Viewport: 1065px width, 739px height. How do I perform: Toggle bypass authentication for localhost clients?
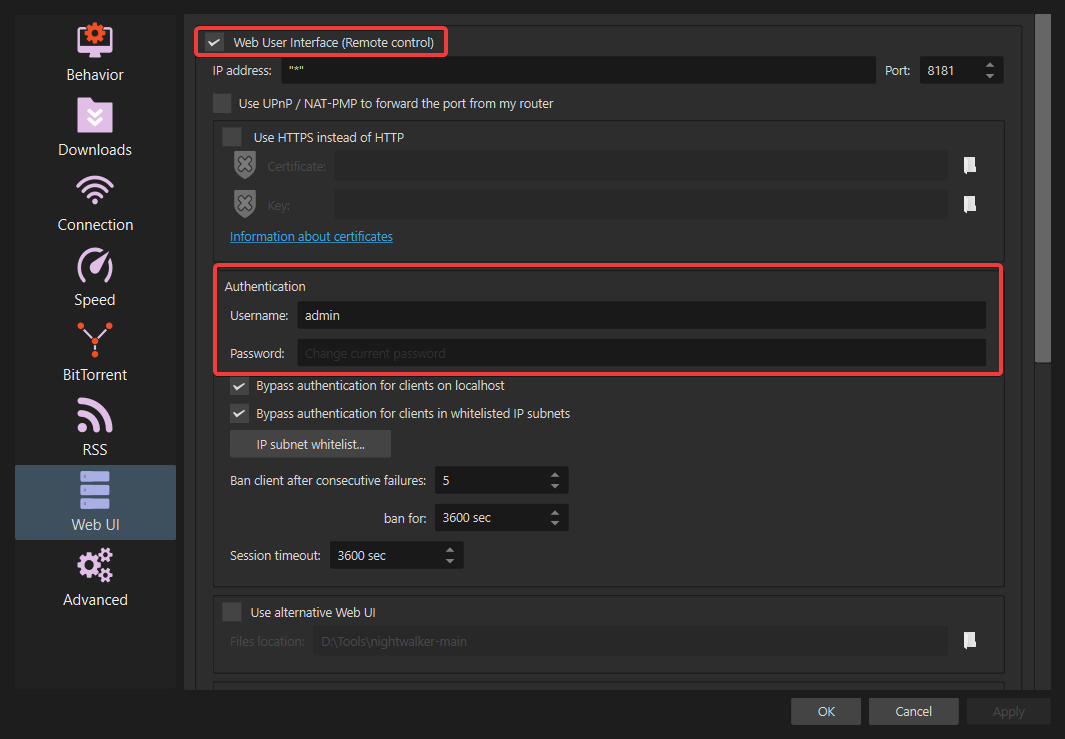tap(239, 386)
